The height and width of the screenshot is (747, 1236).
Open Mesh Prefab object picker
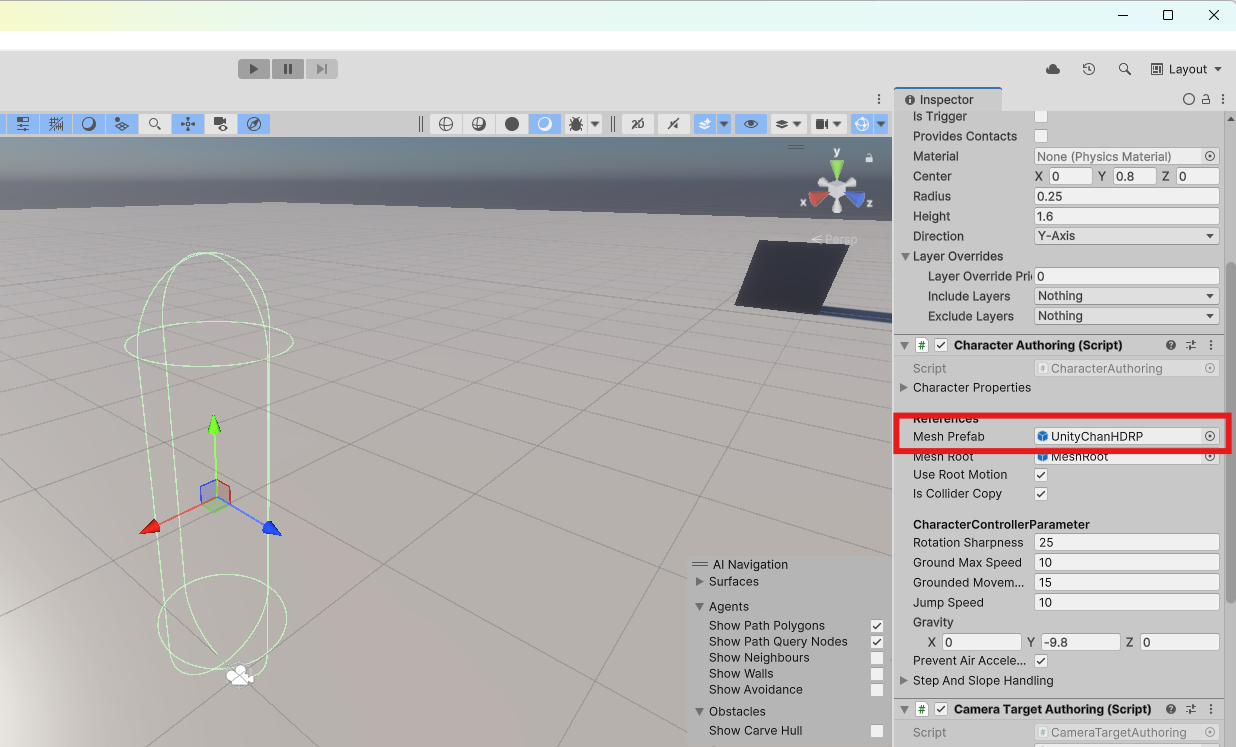click(1210, 436)
